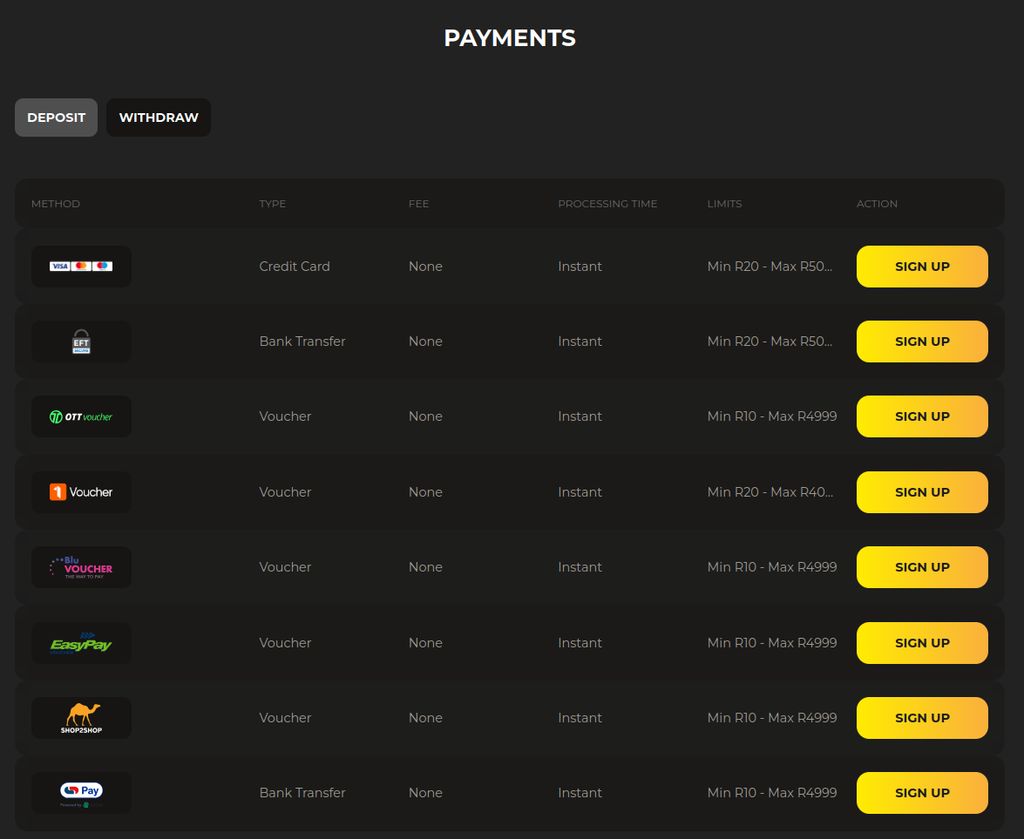Viewport: 1024px width, 839px height.
Task: Click the Credit Card type text
Action: point(295,266)
